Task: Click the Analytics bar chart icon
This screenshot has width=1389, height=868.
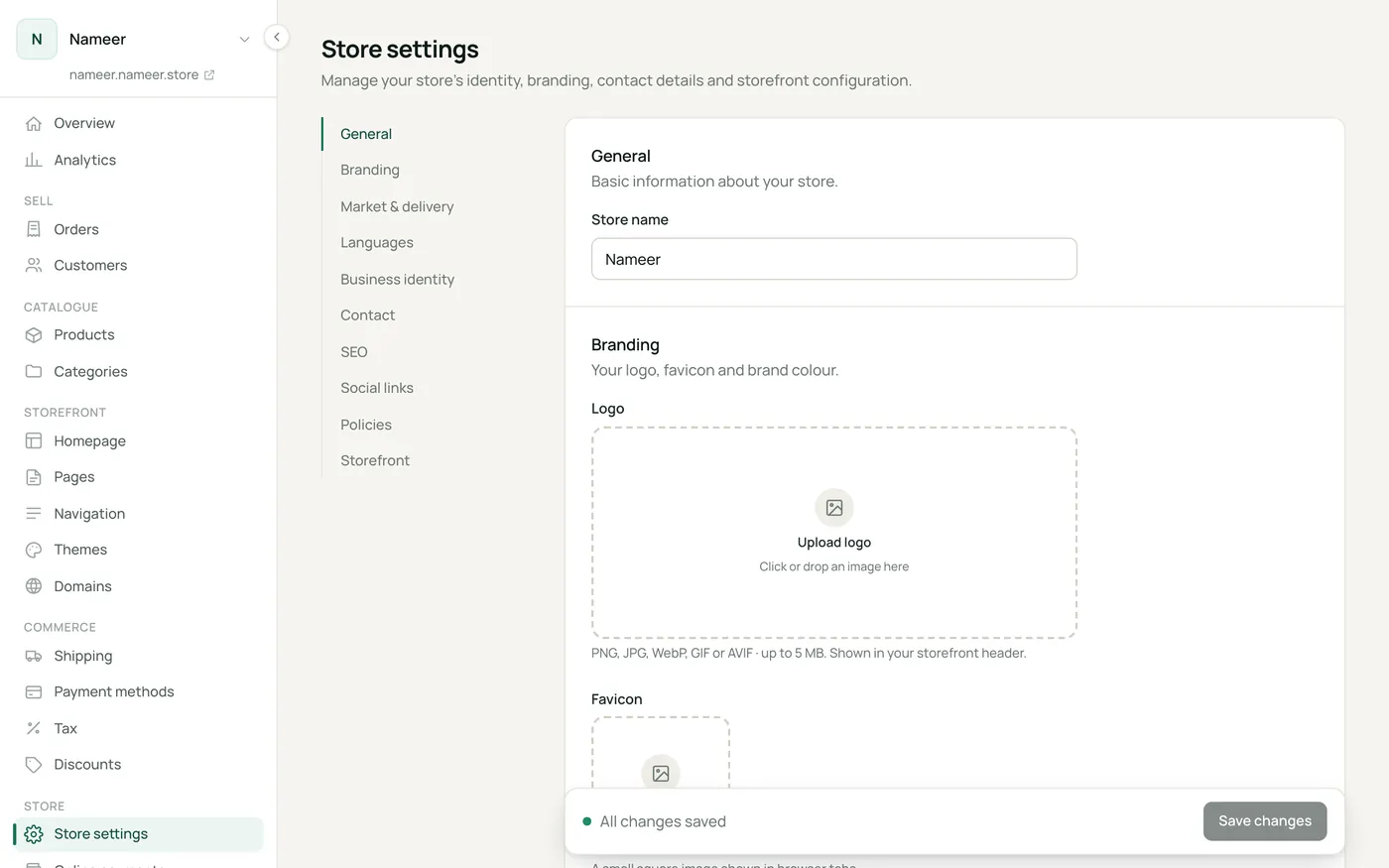Action: click(x=34, y=160)
